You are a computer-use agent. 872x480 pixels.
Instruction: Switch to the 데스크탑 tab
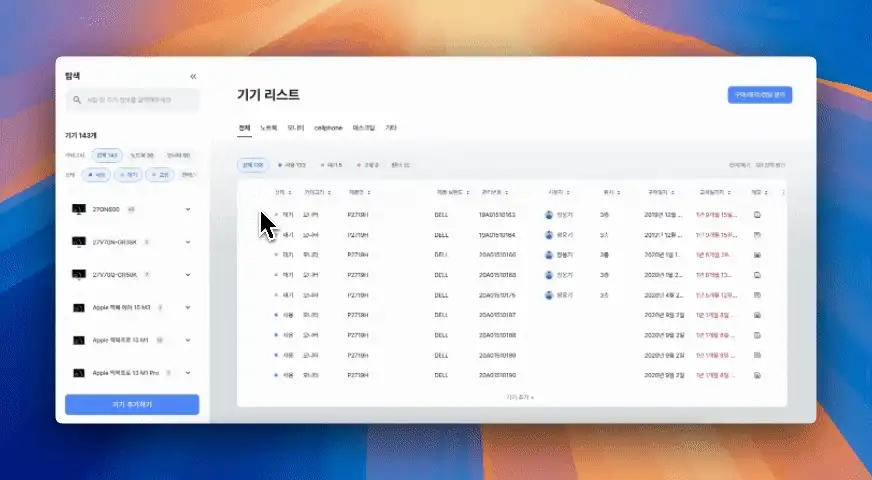tap(364, 128)
